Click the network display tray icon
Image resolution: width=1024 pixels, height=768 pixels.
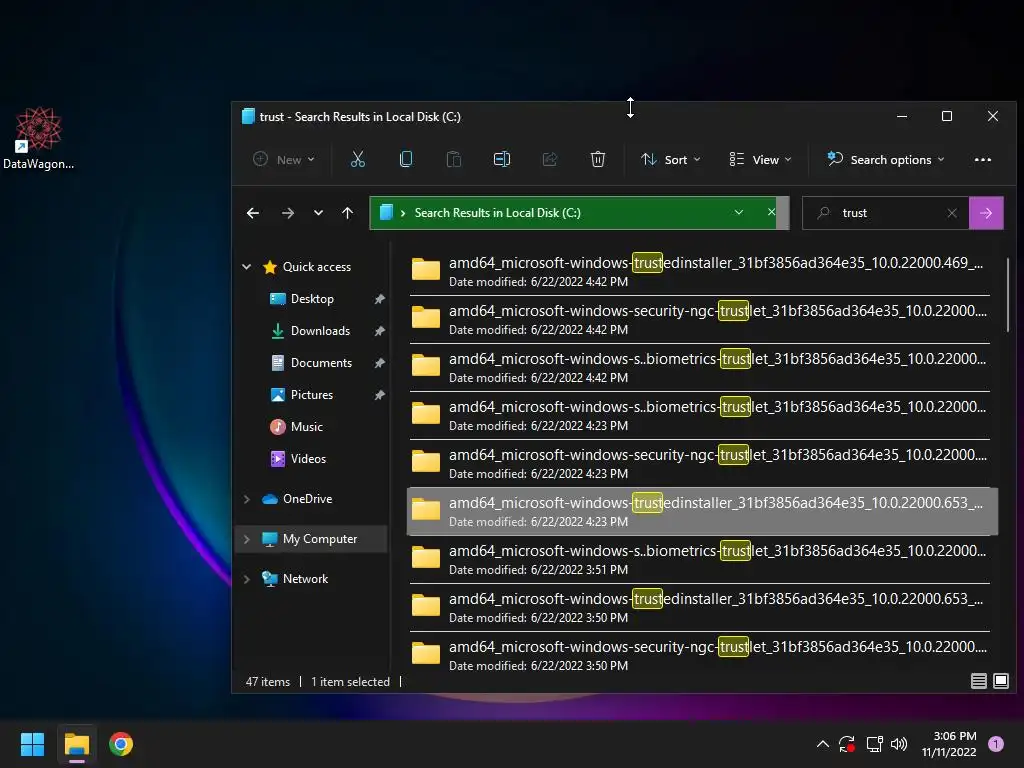pos(874,744)
